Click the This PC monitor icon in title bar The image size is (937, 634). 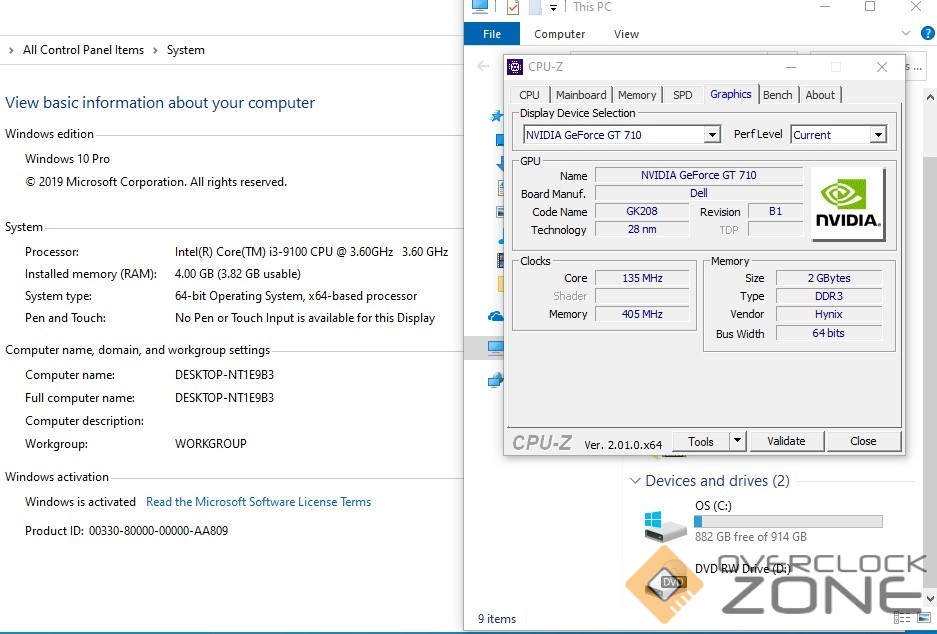click(480, 7)
